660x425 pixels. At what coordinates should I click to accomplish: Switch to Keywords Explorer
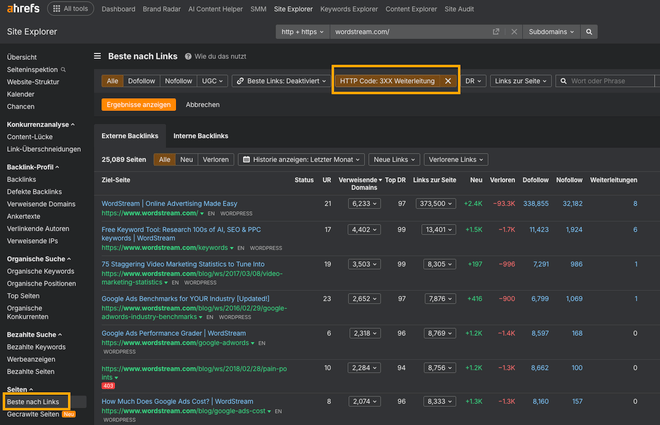pyautogui.click(x=349, y=9)
